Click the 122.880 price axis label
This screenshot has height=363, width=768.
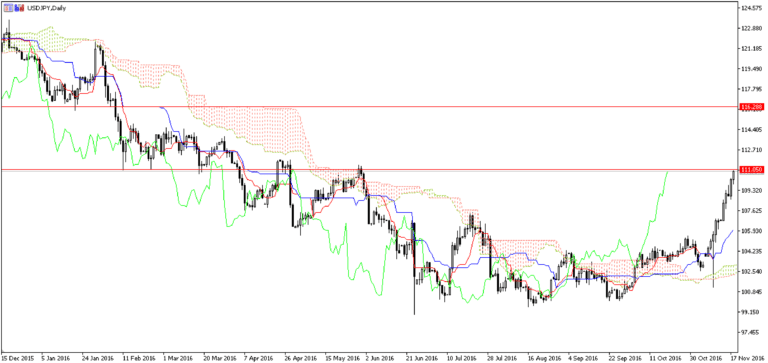coord(750,28)
